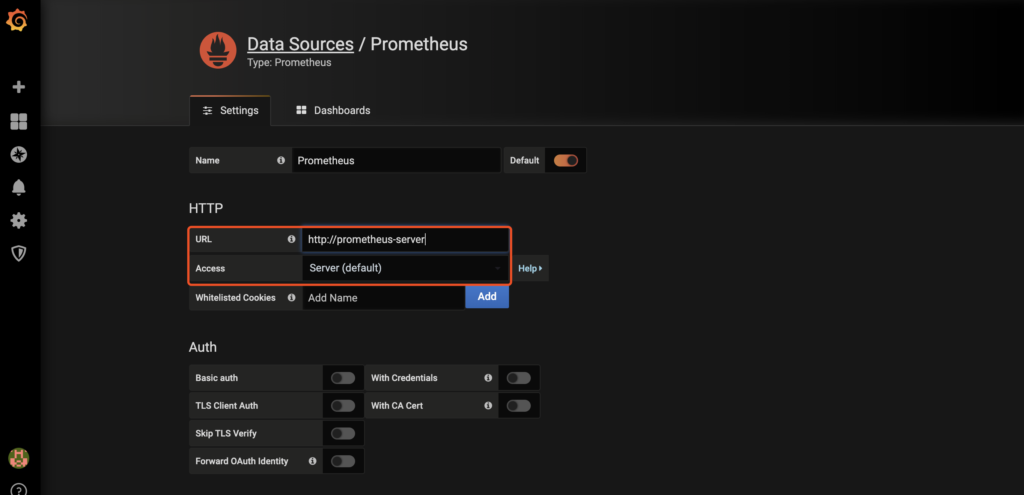Click the Auth section heading

pos(202,347)
